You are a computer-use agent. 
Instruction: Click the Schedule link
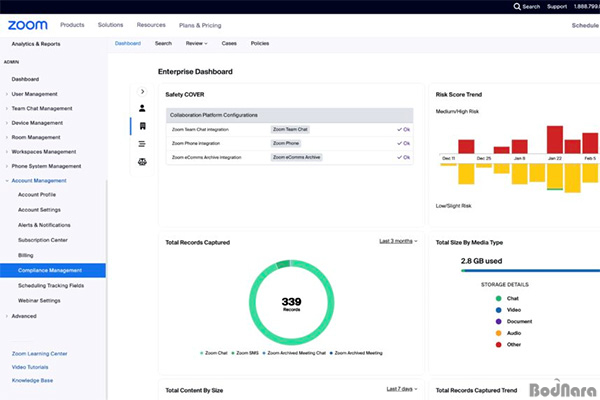point(585,25)
